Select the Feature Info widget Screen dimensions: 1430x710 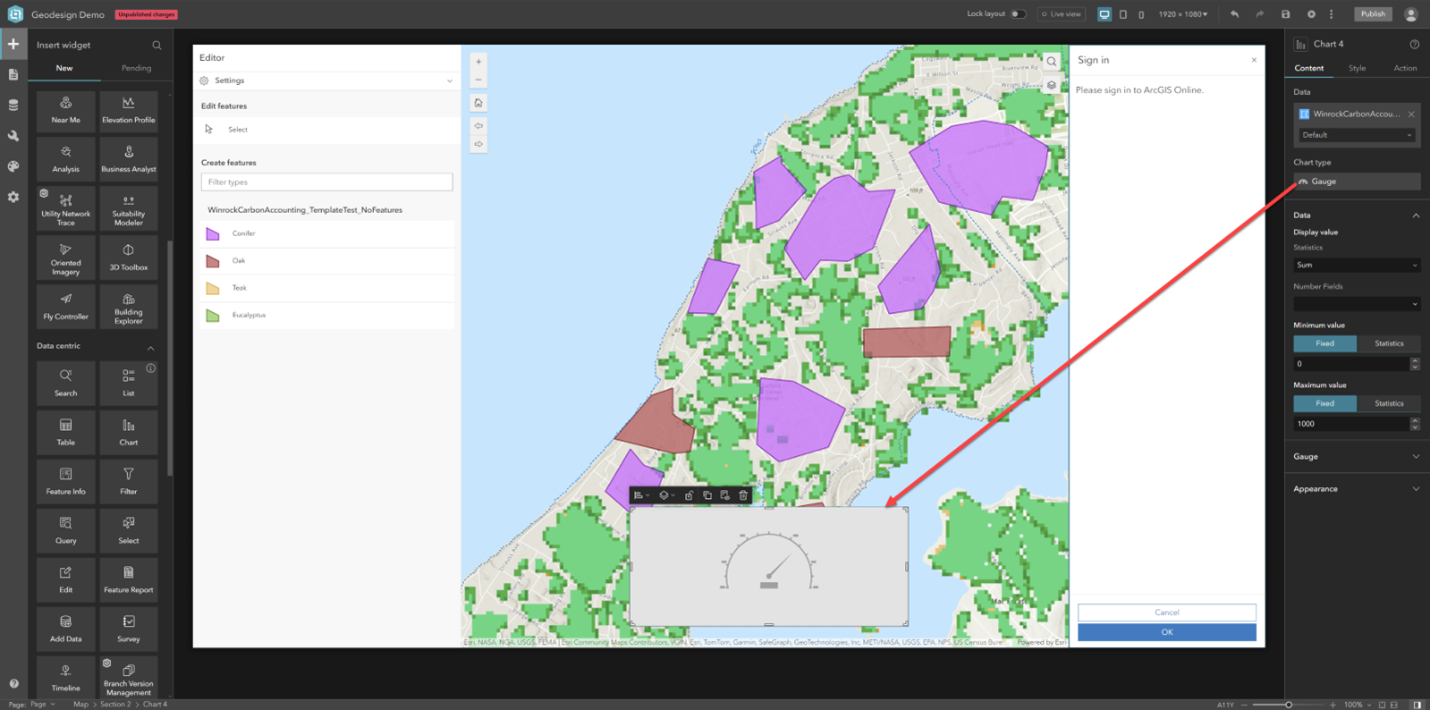click(66, 481)
